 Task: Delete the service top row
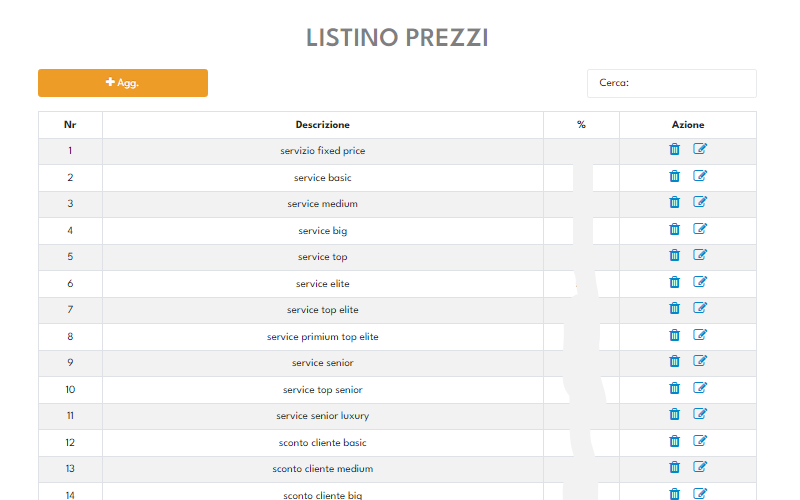[674, 255]
